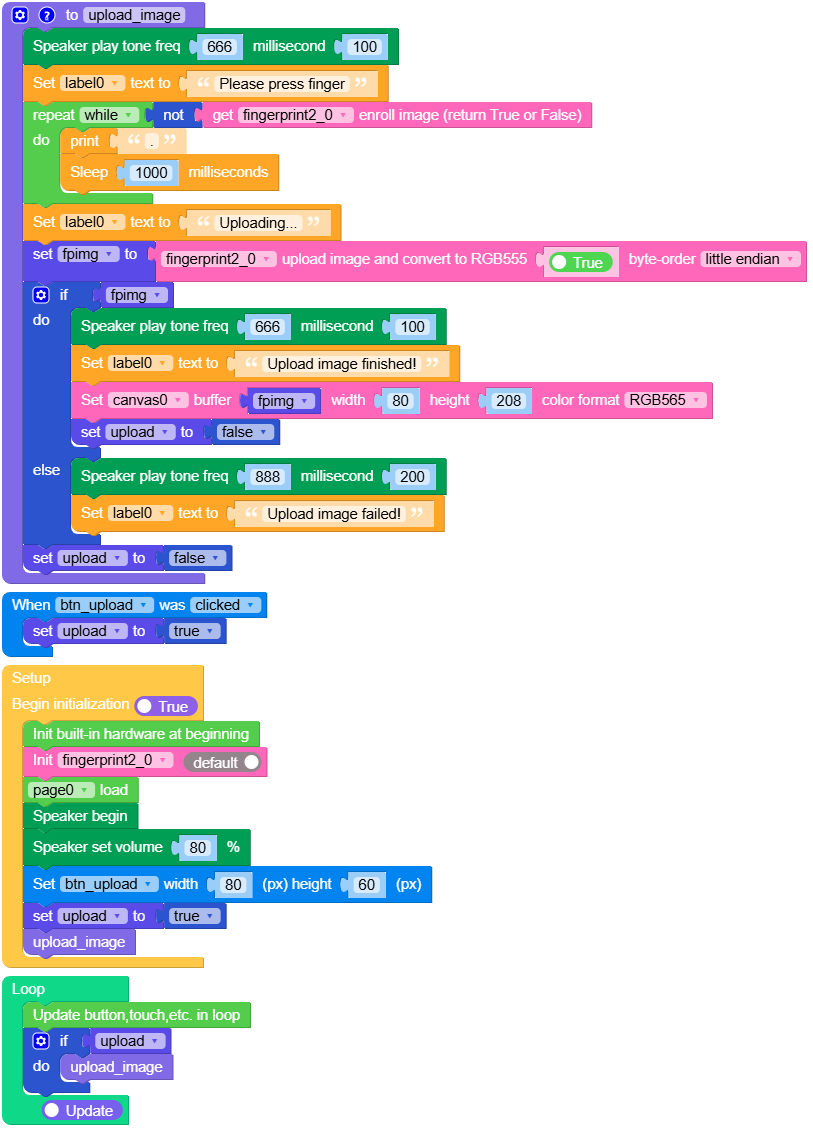Click the gear icon on the Loop's 'if upload' block
This screenshot has height=1131, width=813.
39,1040
